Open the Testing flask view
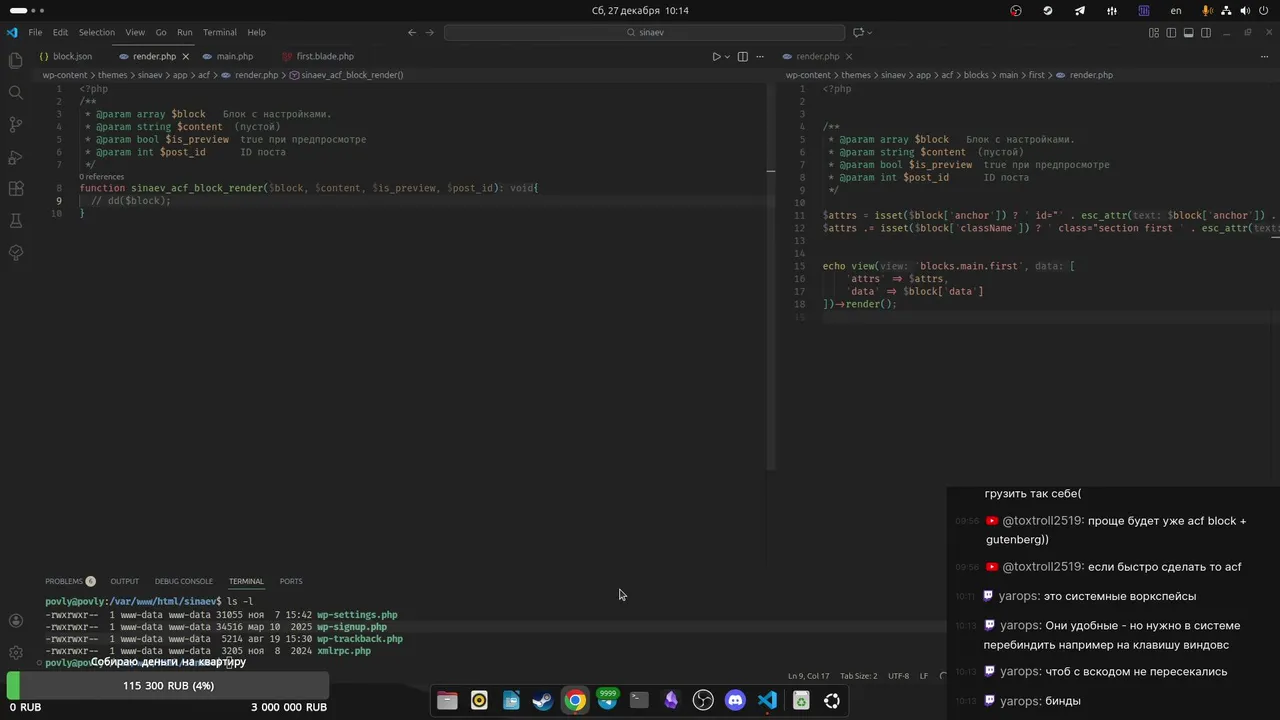1280x720 pixels. point(15,221)
